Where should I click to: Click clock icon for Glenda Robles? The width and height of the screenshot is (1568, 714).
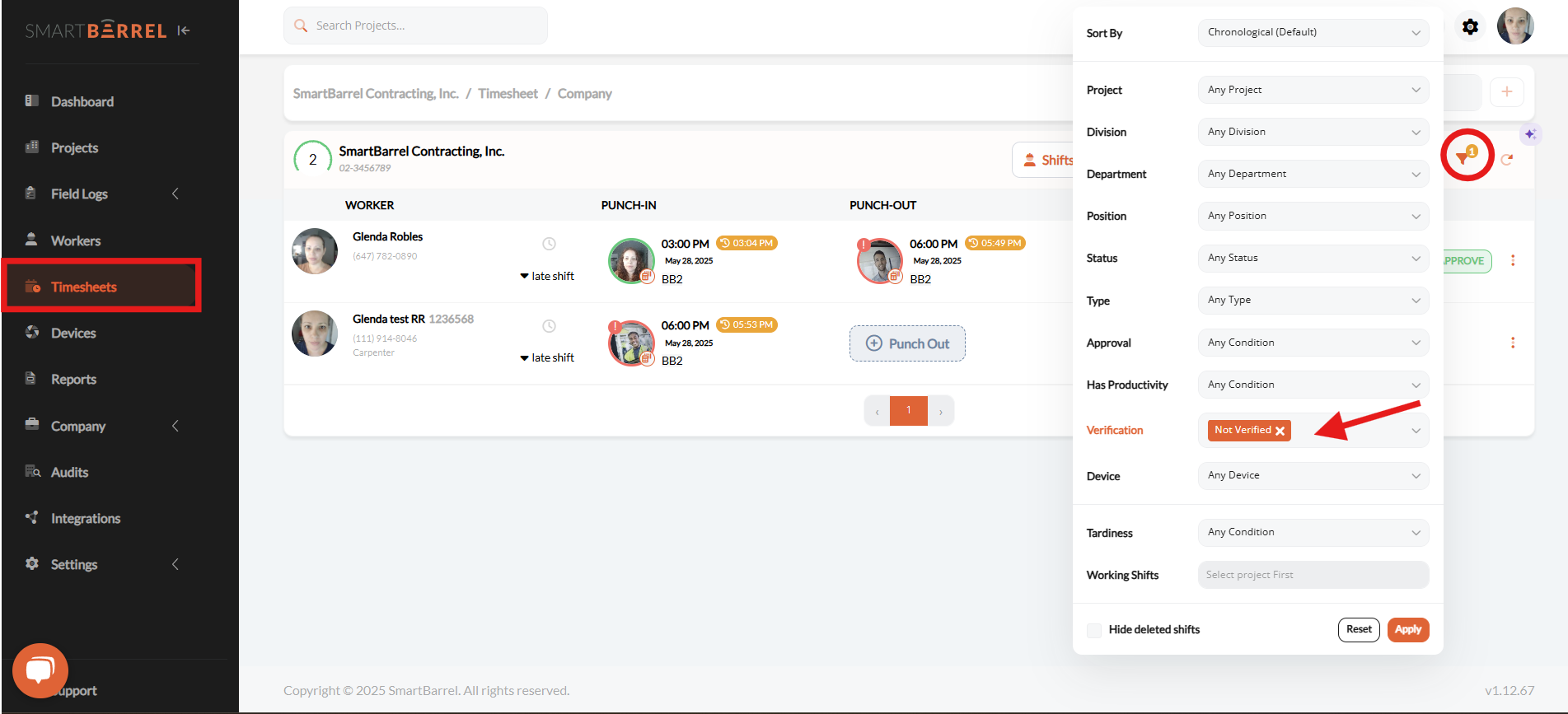(x=549, y=244)
